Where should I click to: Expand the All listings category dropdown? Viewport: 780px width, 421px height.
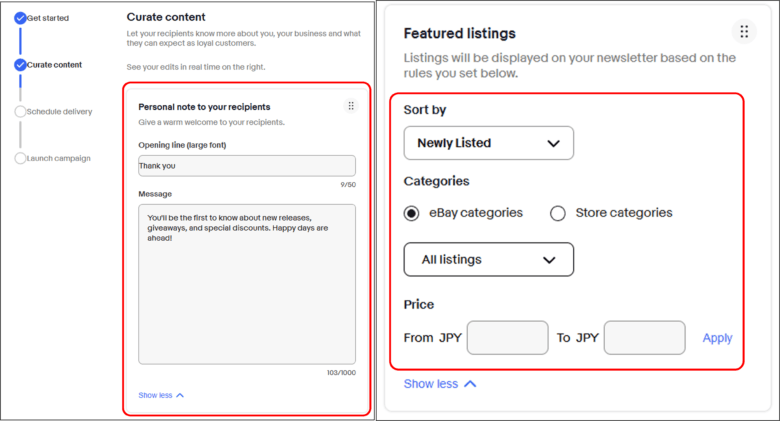[488, 260]
